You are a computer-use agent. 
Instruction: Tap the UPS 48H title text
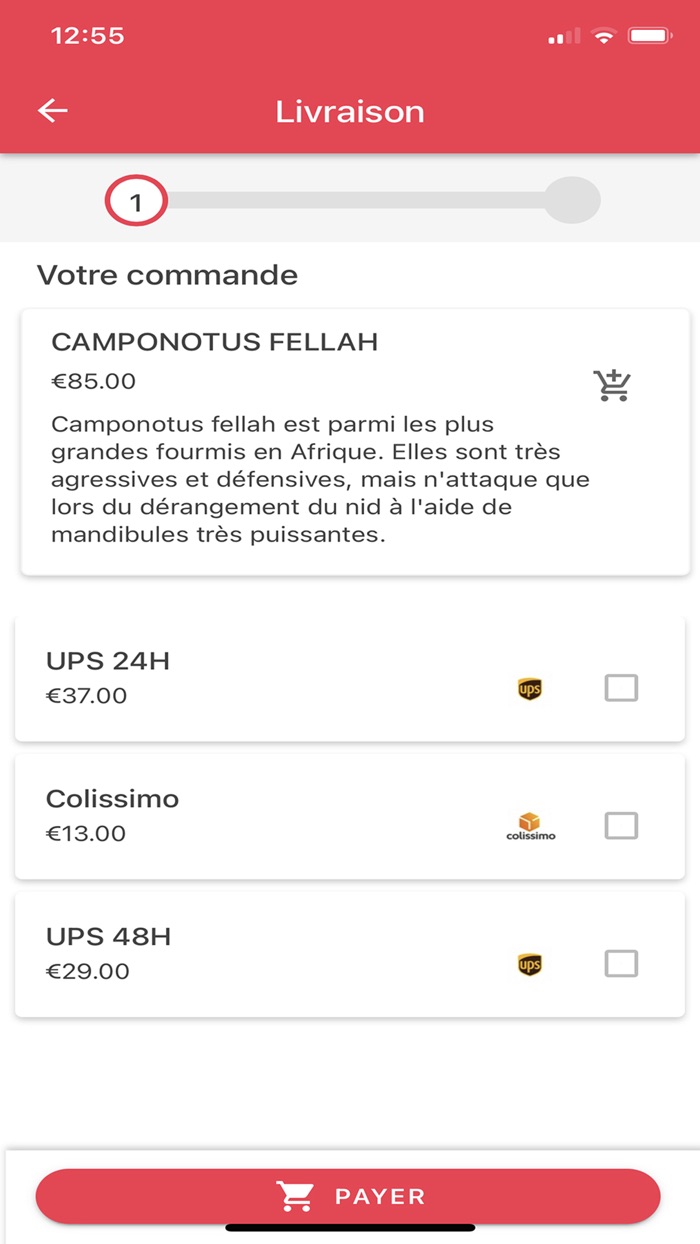tap(108, 937)
